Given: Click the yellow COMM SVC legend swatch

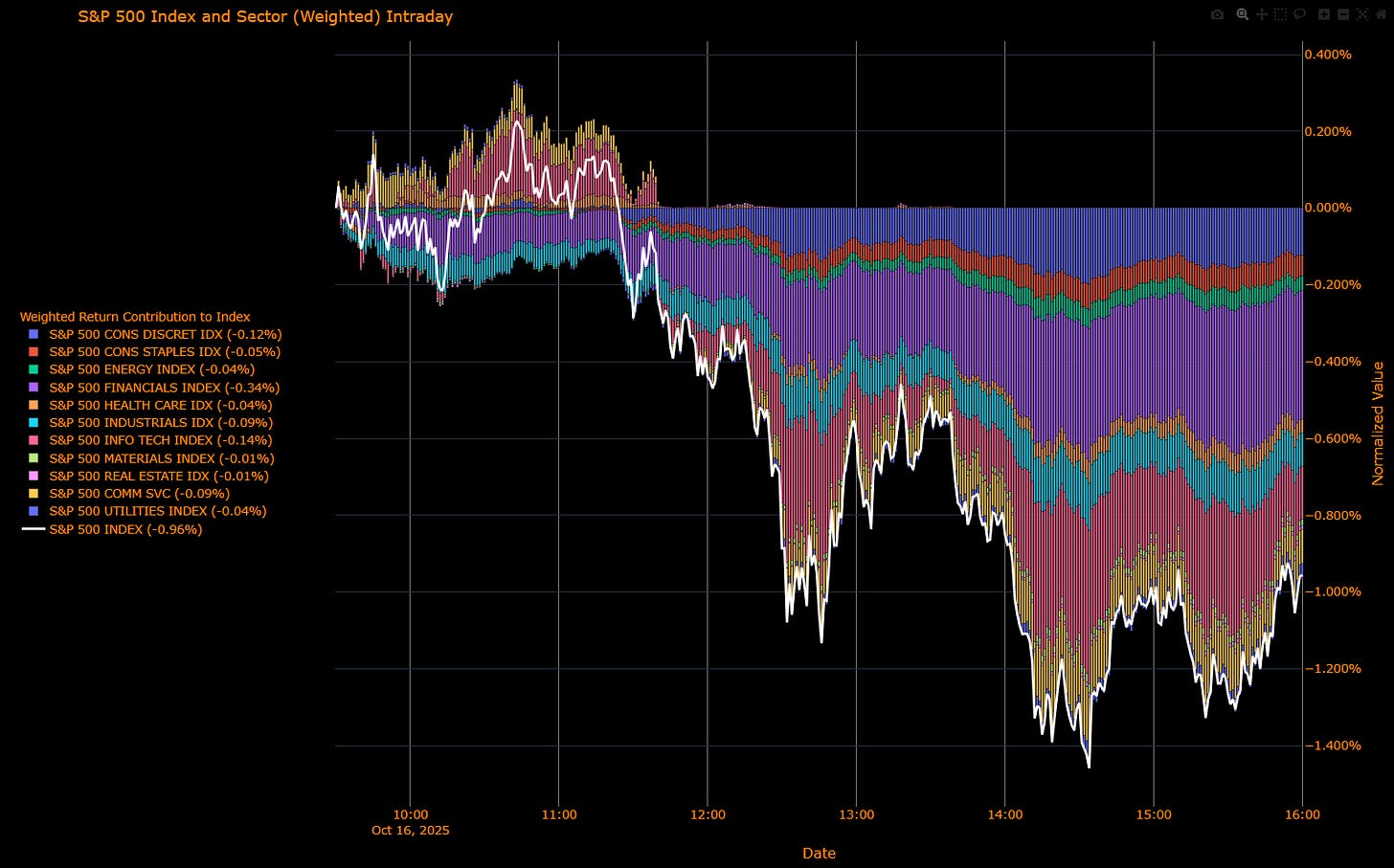Looking at the screenshot, I should click(34, 494).
